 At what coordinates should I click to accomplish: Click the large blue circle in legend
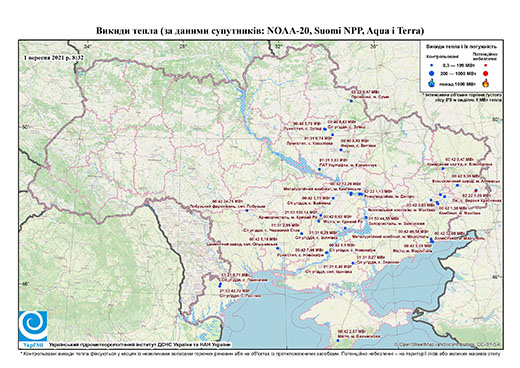coord(432,73)
